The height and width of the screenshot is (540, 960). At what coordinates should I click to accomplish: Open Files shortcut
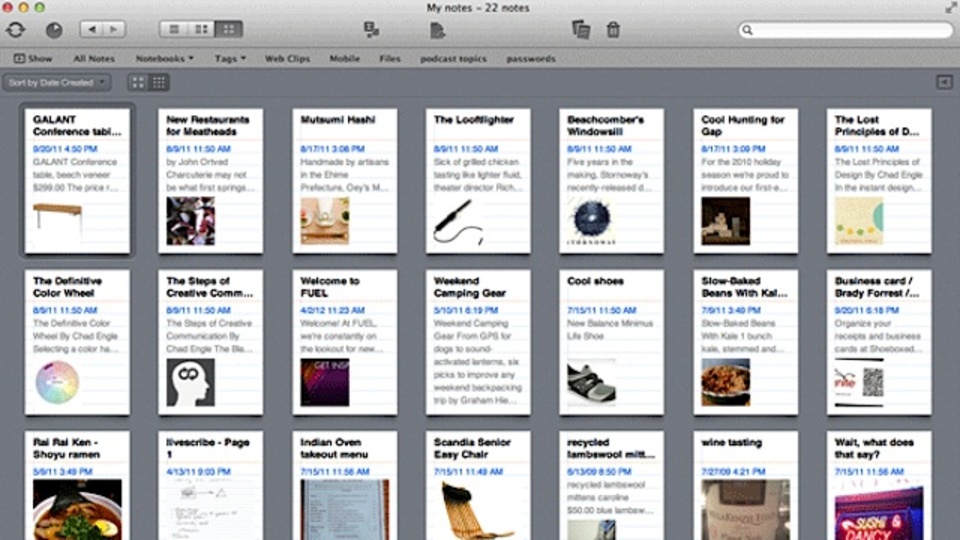click(x=390, y=59)
